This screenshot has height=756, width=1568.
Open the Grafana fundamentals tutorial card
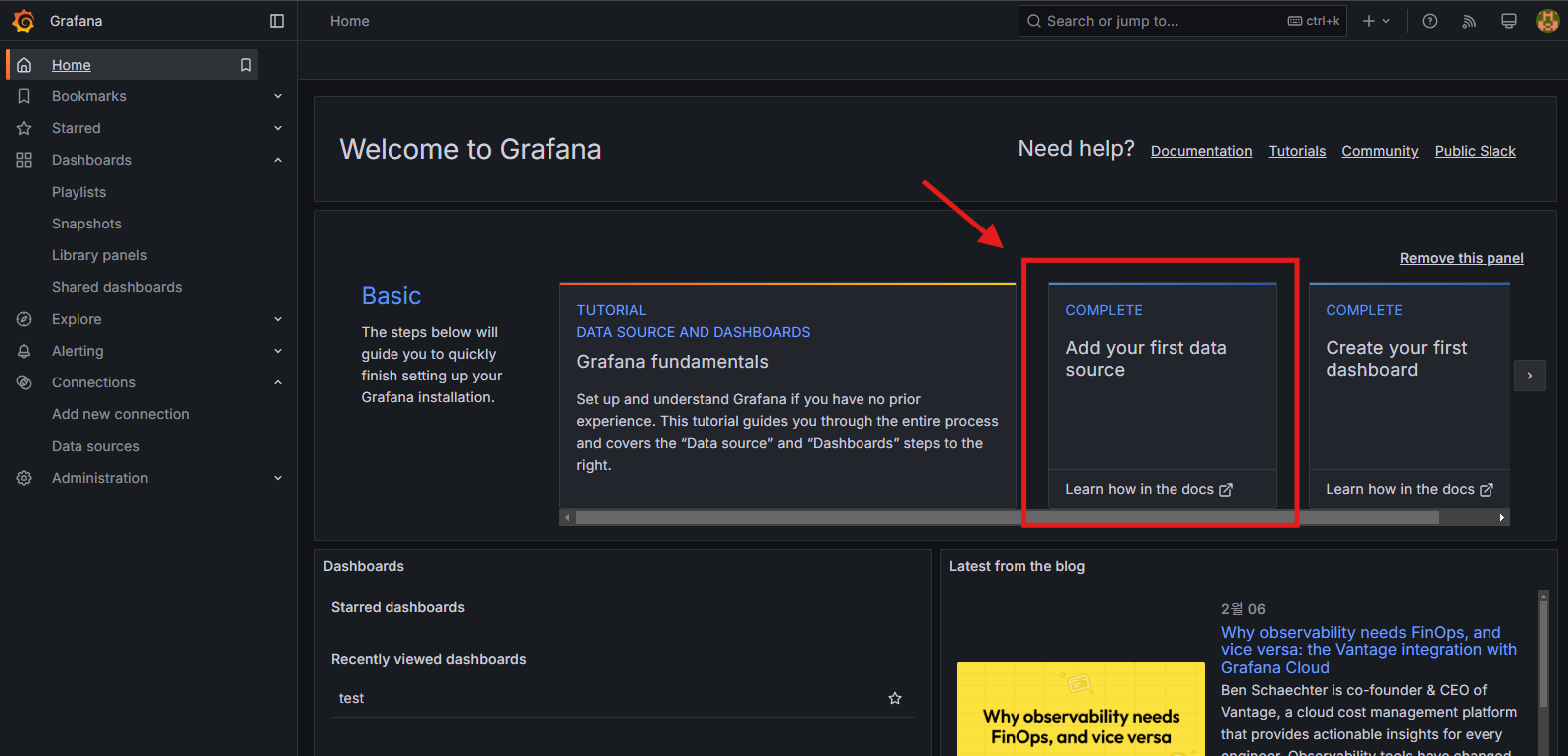[x=787, y=395]
